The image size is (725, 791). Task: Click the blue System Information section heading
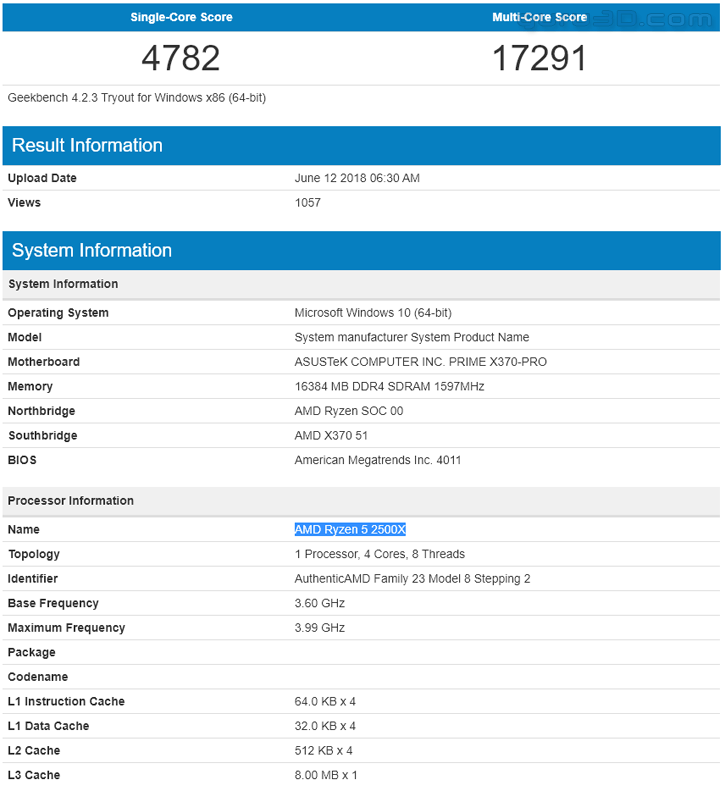(92, 250)
